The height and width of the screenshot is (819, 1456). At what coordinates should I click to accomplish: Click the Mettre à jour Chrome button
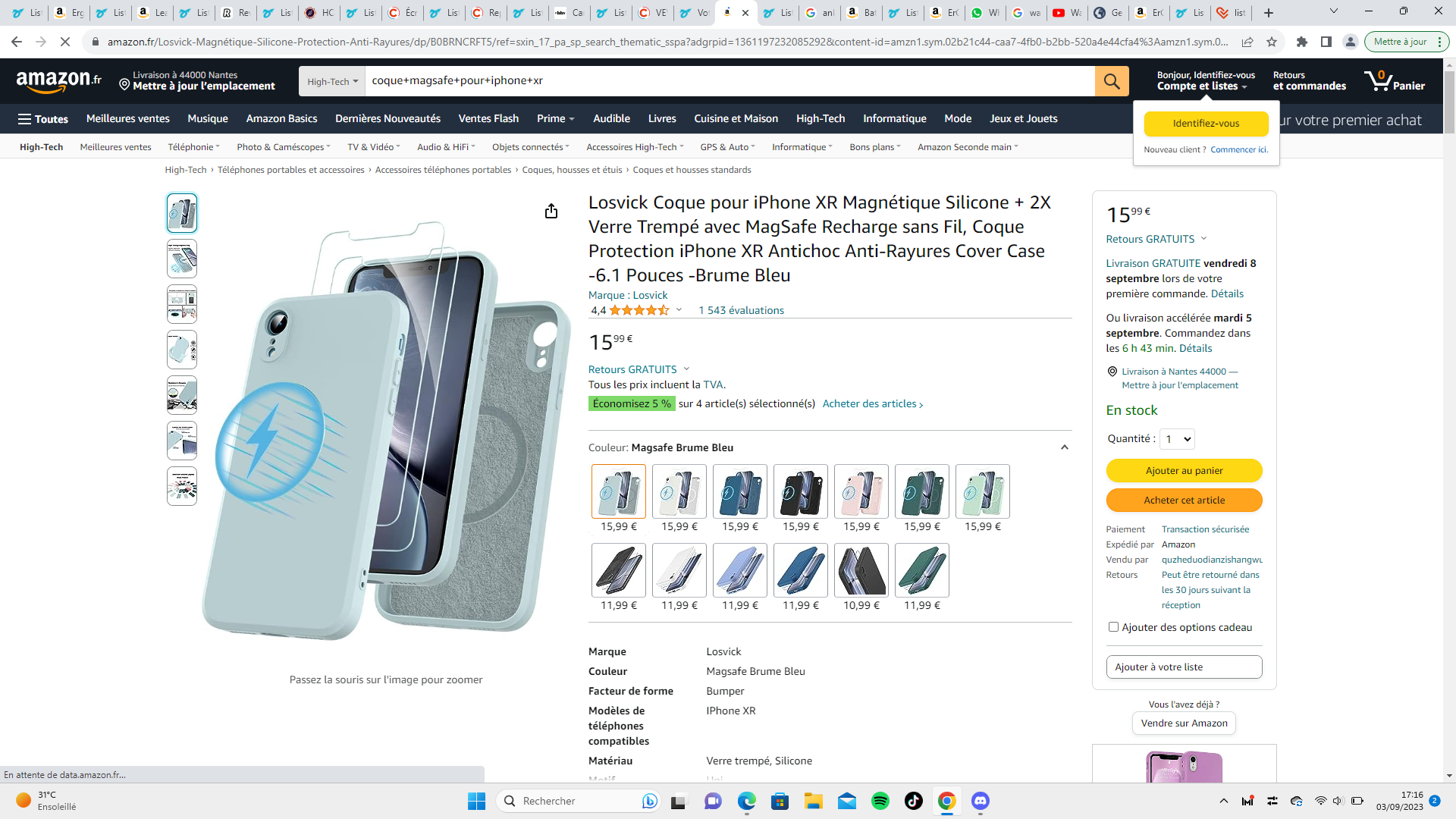[x=1407, y=42]
